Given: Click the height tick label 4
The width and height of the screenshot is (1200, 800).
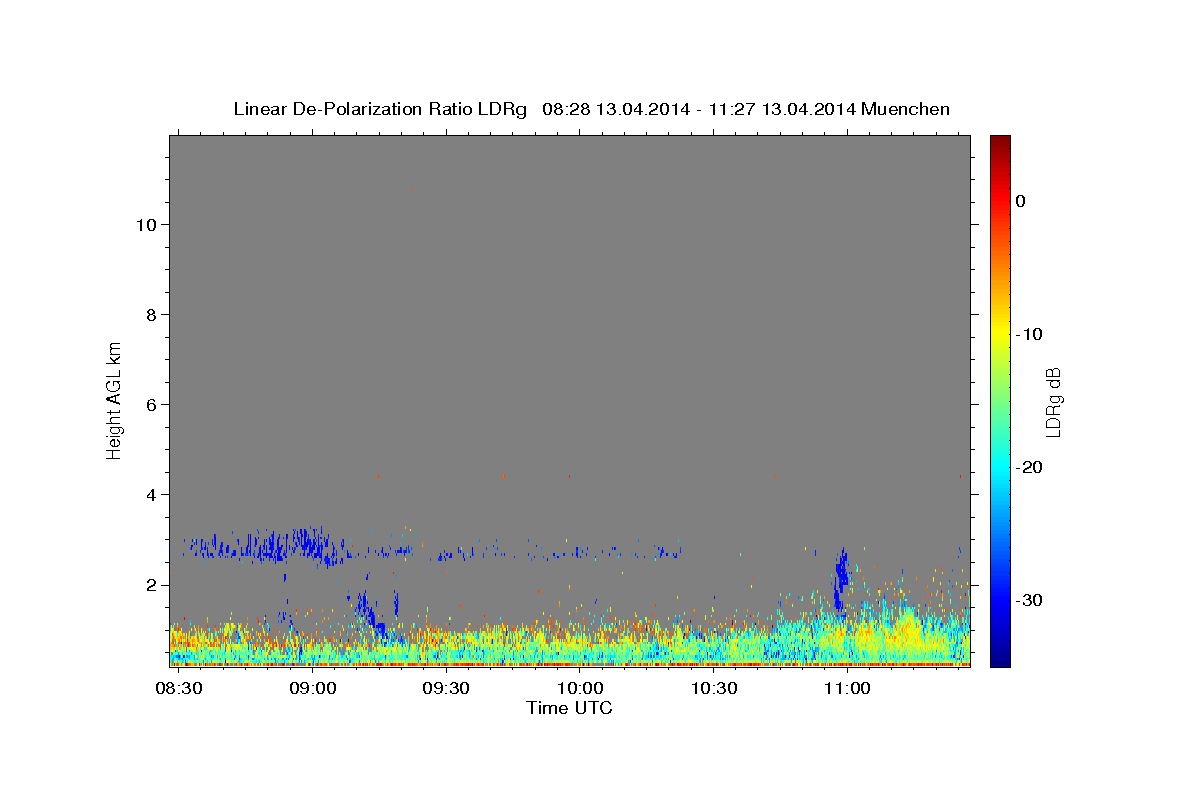Looking at the screenshot, I should point(150,495).
